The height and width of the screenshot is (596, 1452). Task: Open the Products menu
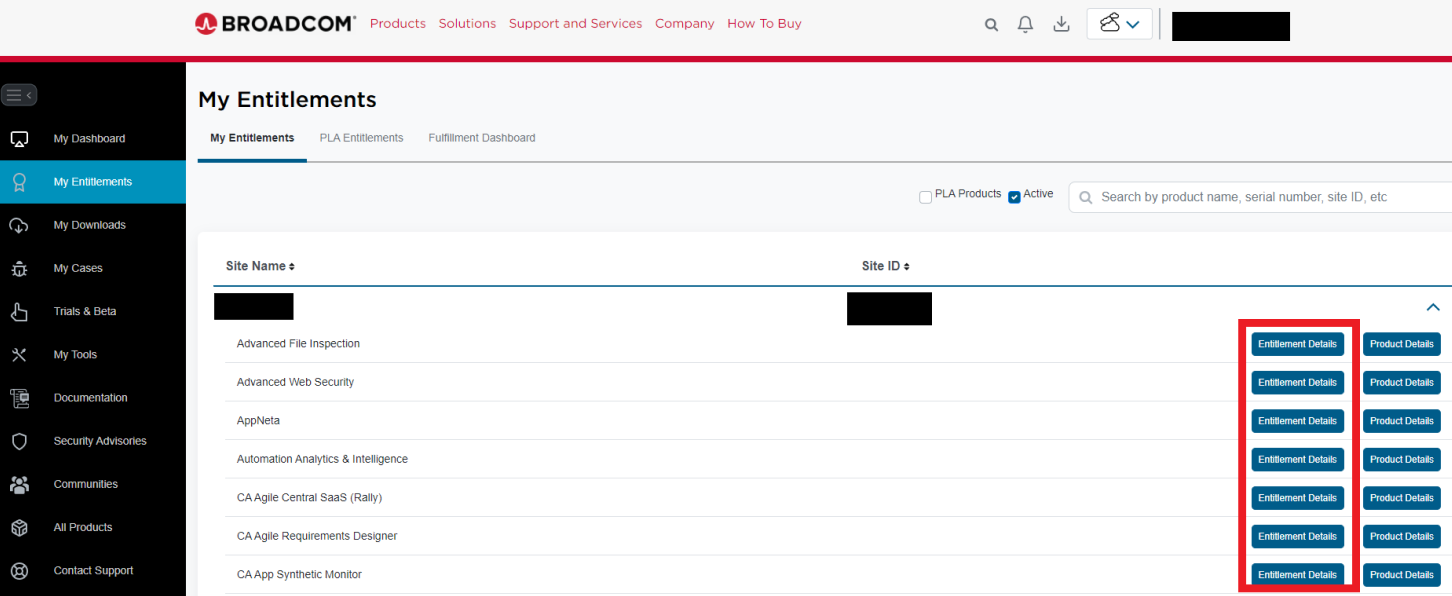398,24
